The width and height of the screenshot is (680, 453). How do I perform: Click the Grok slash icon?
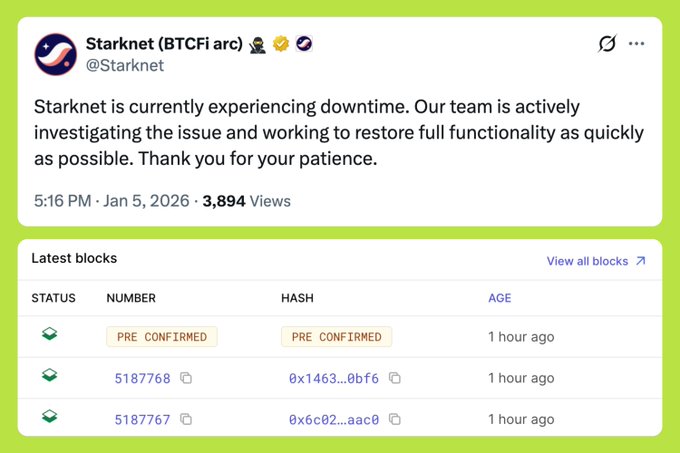point(606,44)
